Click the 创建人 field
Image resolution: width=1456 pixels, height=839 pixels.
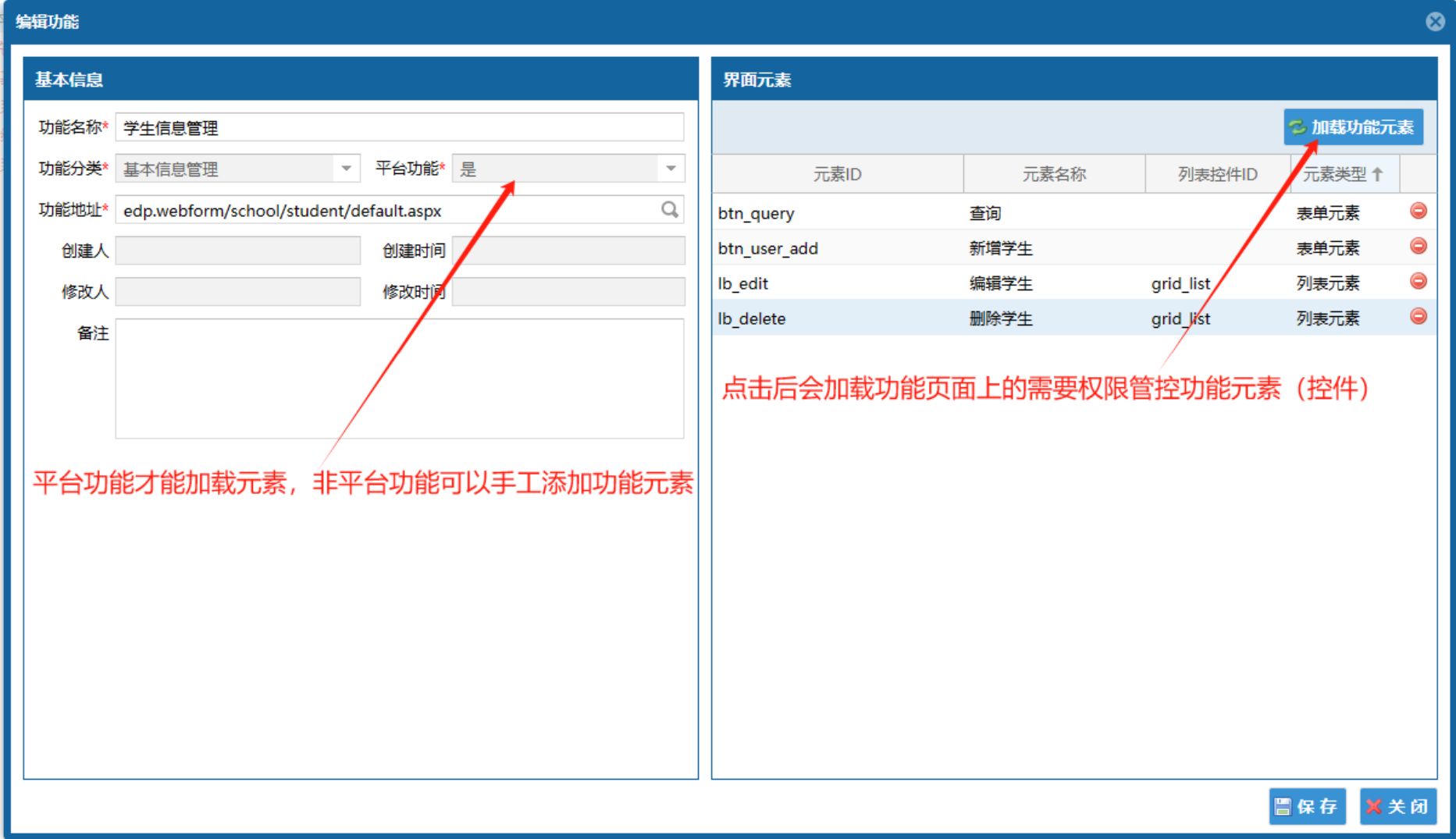tap(237, 251)
